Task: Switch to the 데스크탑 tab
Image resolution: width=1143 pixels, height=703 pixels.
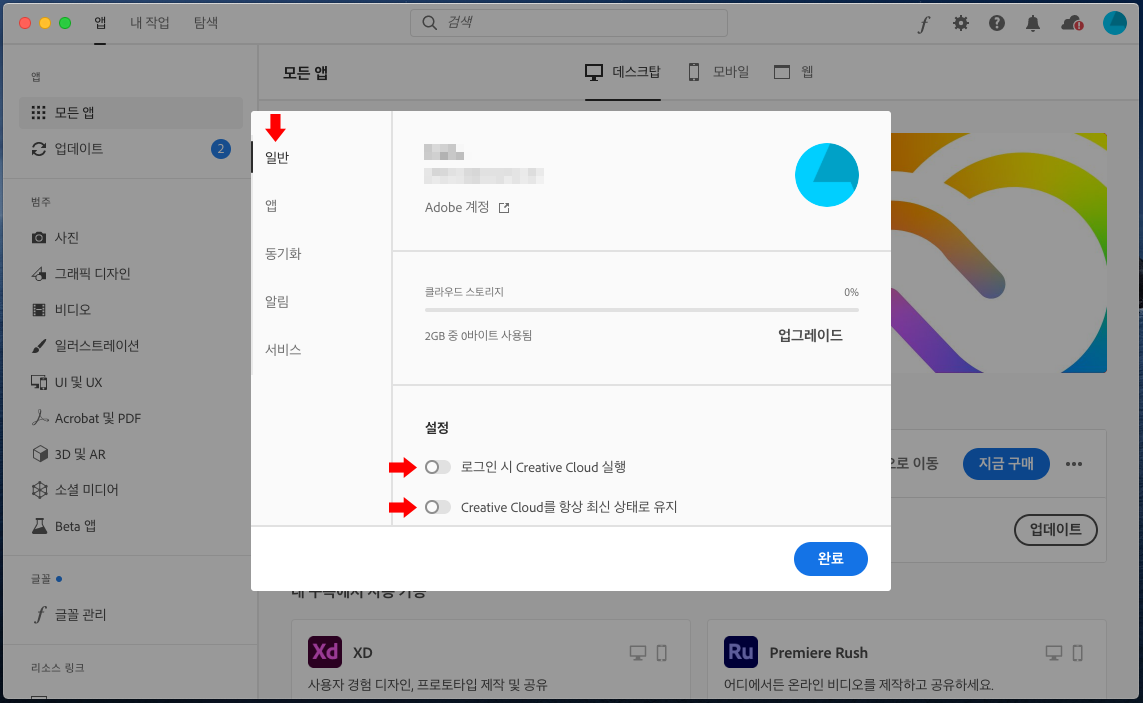Action: 623,72
